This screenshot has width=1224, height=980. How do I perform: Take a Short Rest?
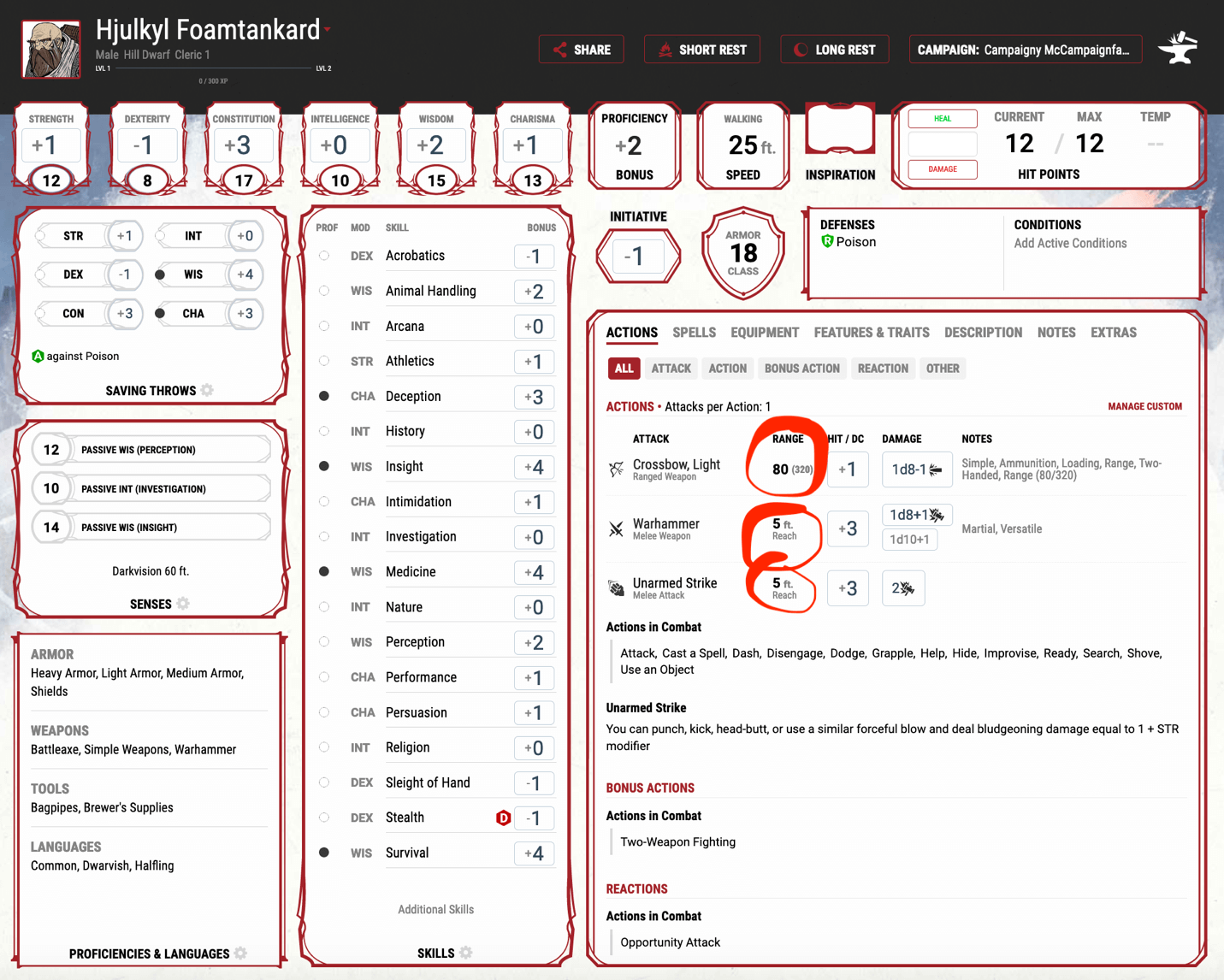701,50
